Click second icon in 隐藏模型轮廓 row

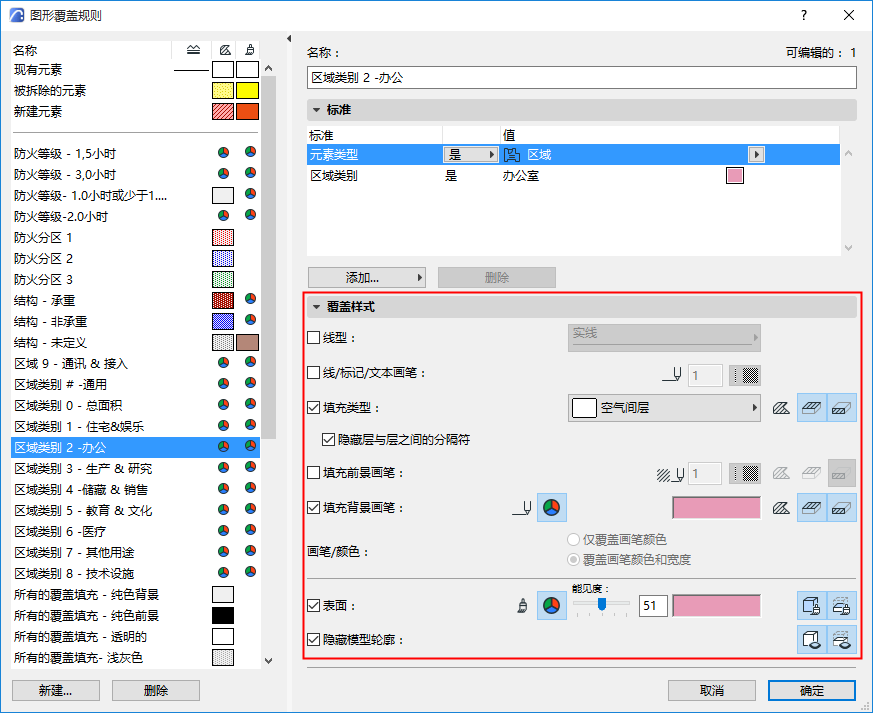point(841,640)
